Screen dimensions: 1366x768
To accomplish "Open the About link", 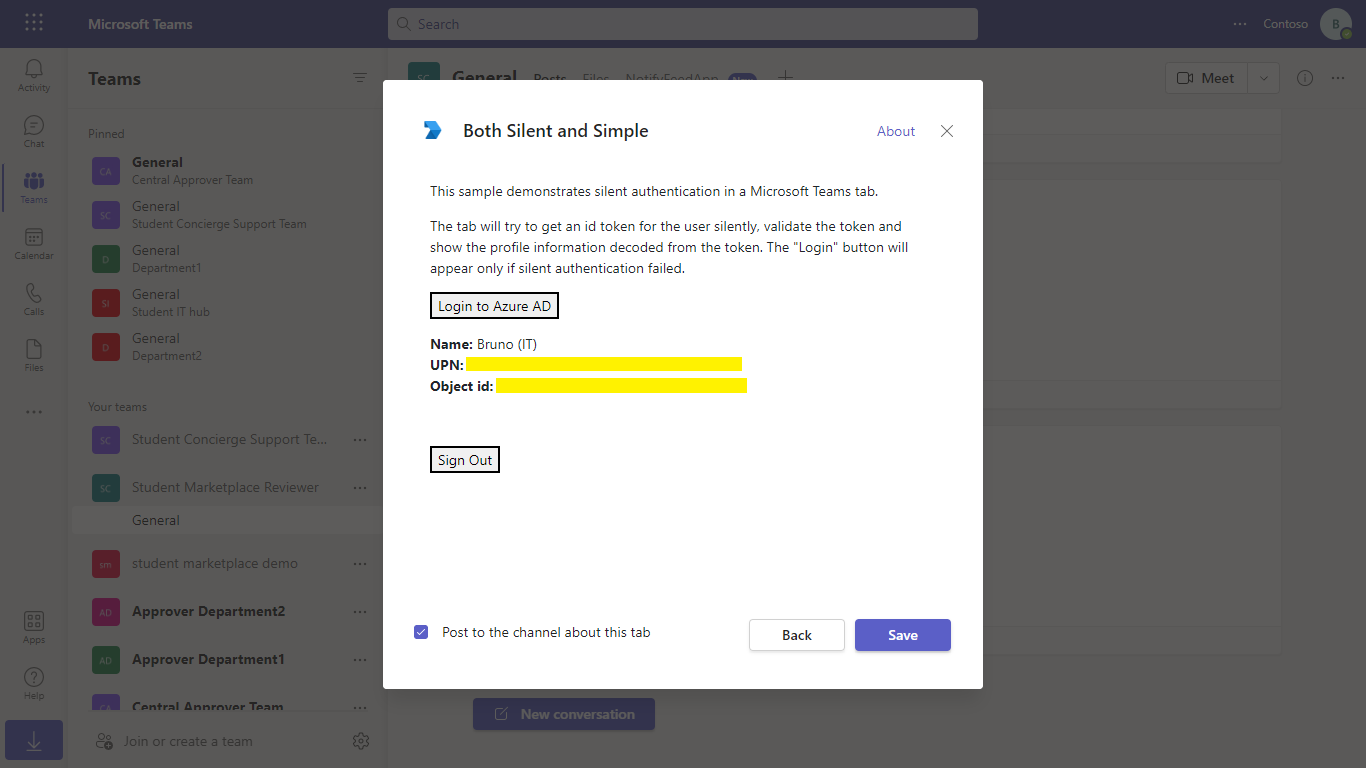I will point(896,131).
